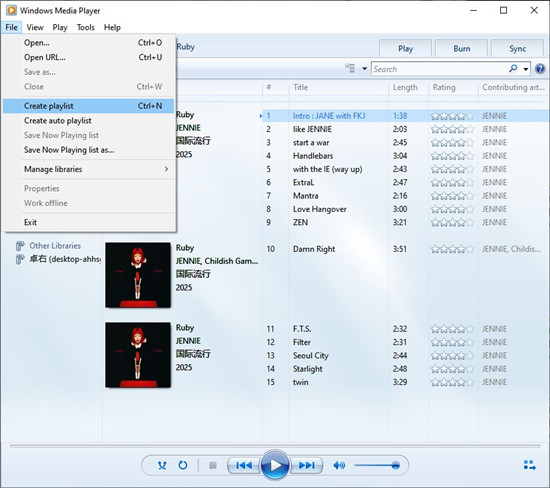This screenshot has width=550, height=488.
Task: Click the search magnifier icon
Action: [x=513, y=68]
